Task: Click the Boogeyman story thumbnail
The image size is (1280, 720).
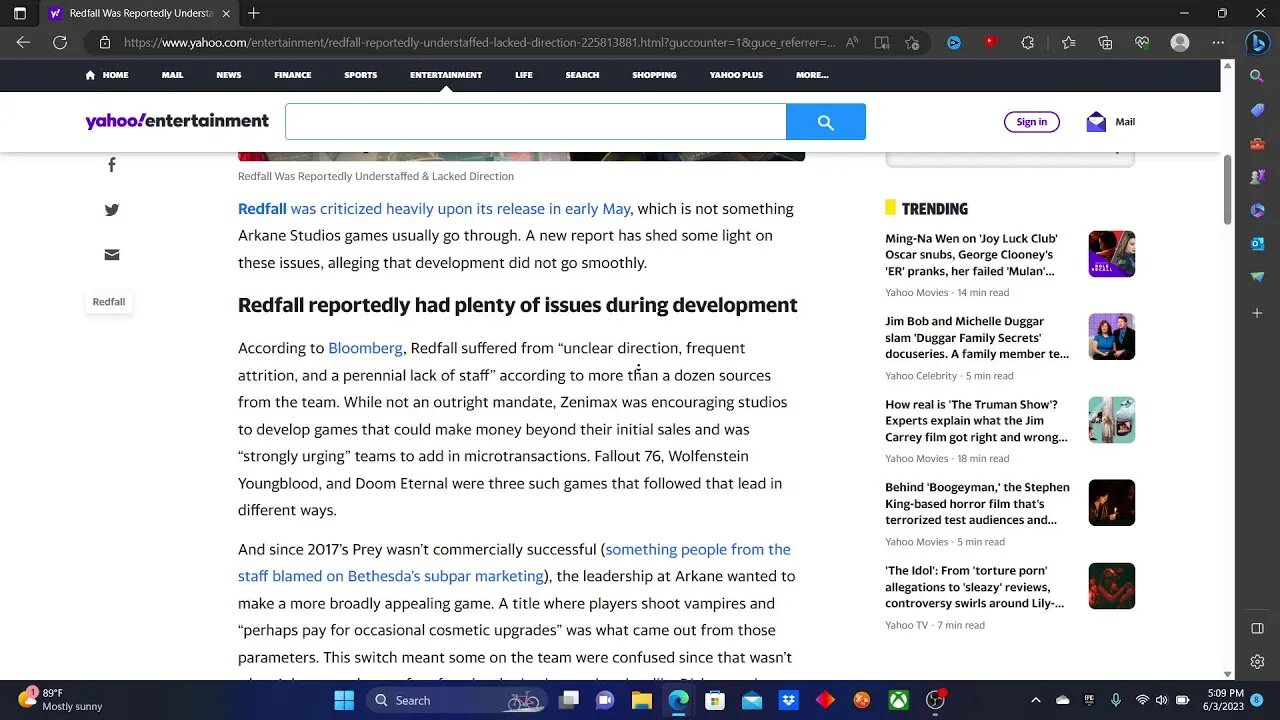Action: coord(1112,503)
